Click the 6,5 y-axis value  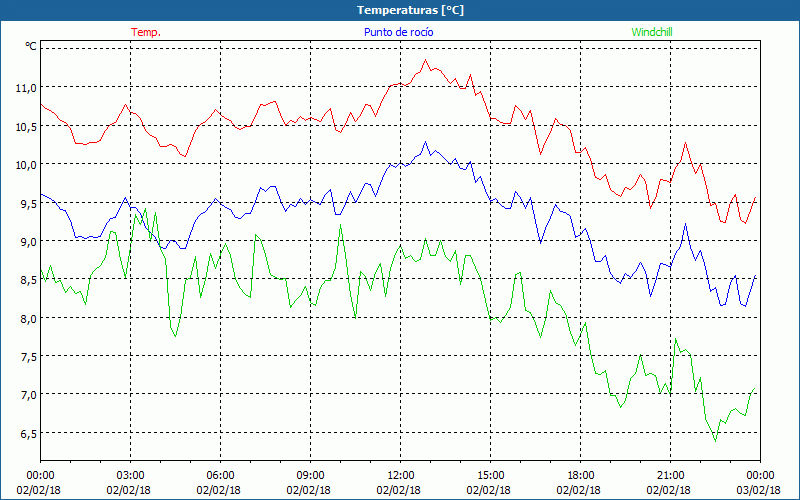pos(29,434)
